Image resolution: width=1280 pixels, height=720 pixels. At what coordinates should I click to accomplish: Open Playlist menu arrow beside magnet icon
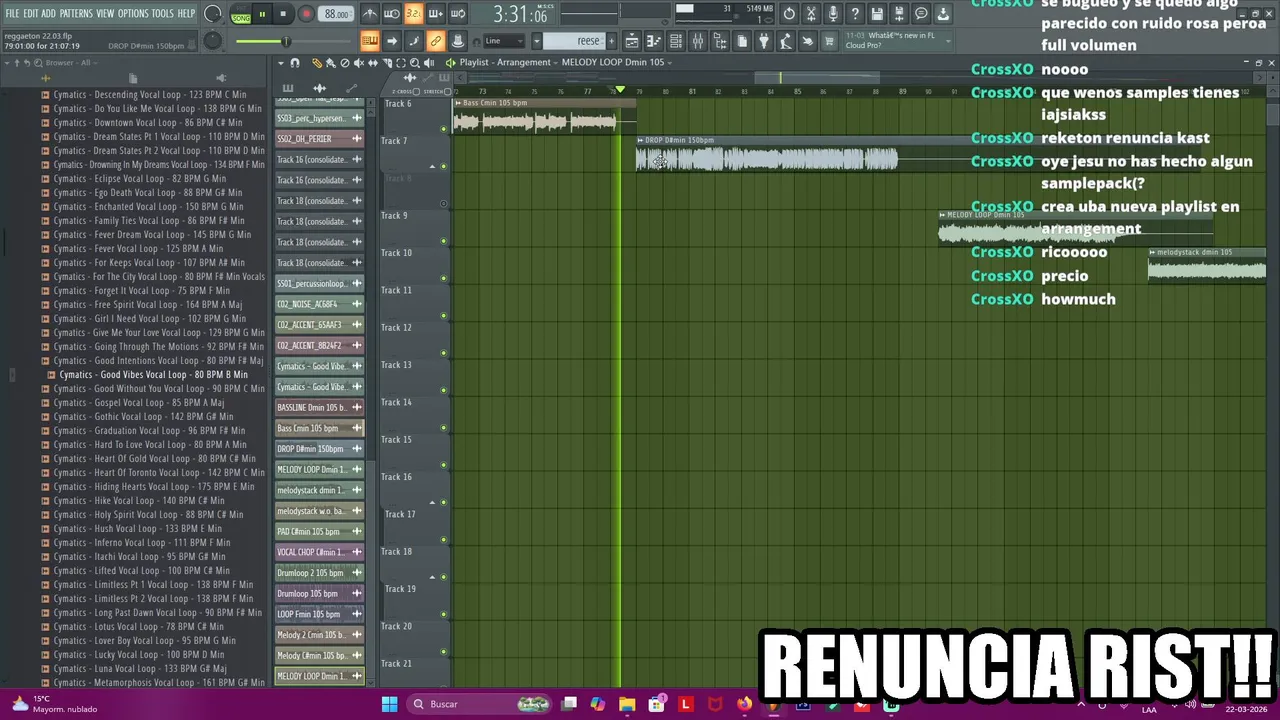(282, 62)
